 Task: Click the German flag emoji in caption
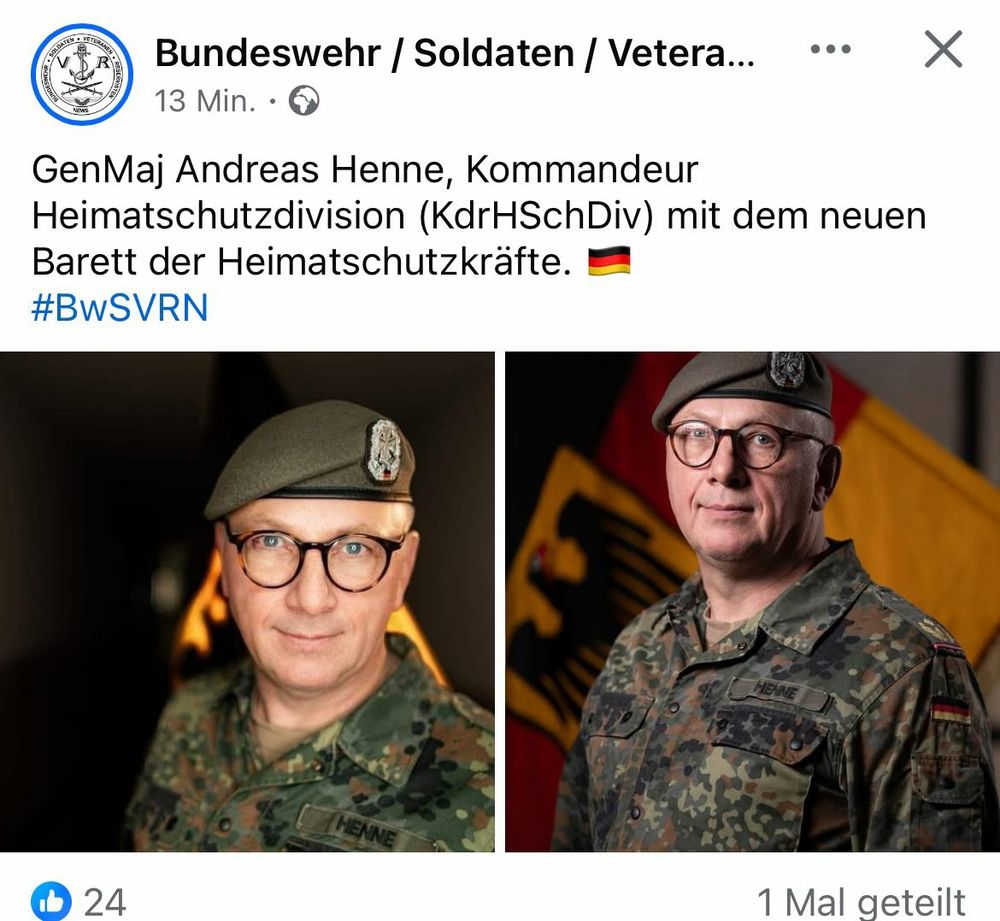click(x=609, y=261)
